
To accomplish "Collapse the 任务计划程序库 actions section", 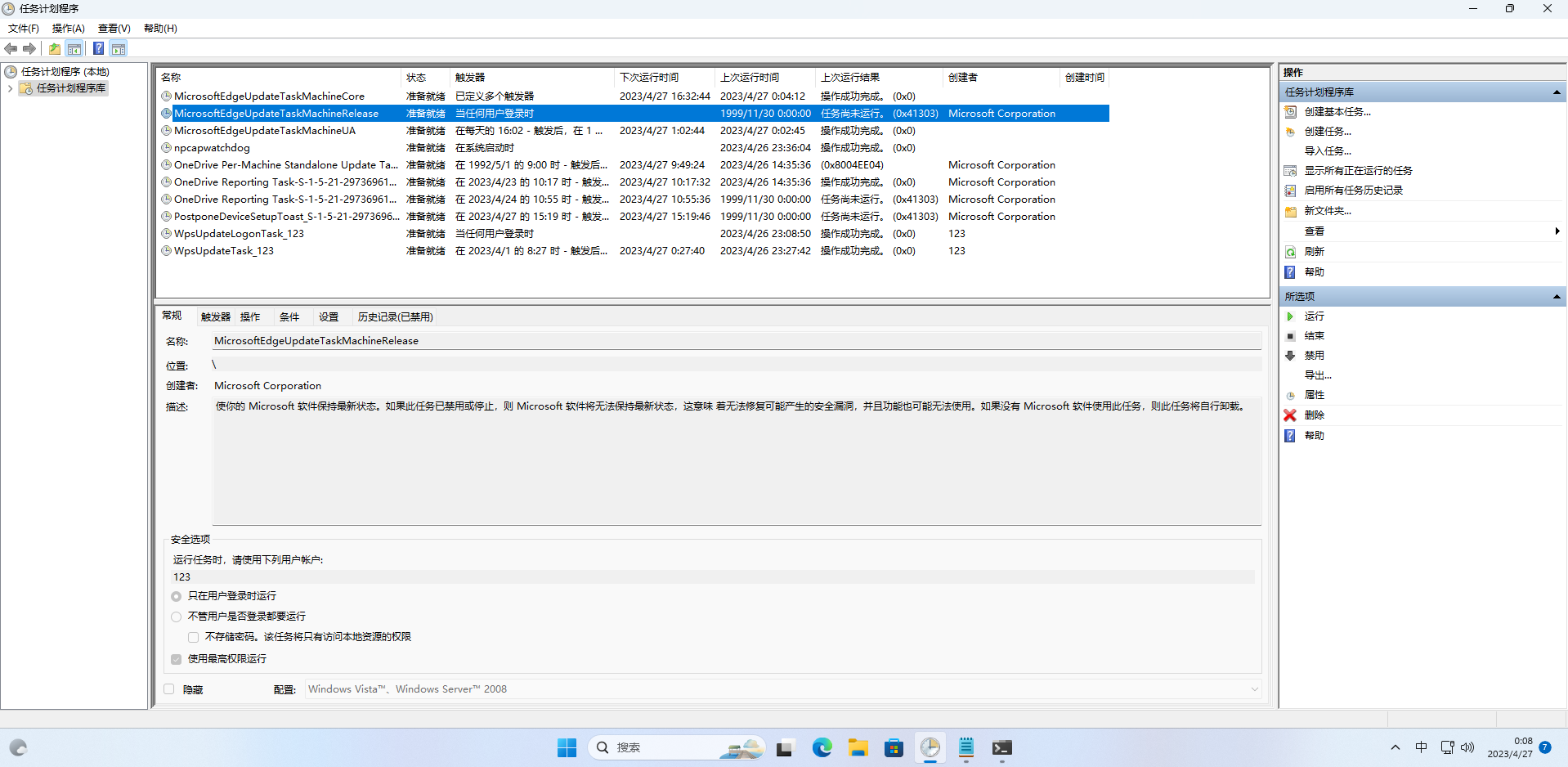I will click(1557, 92).
